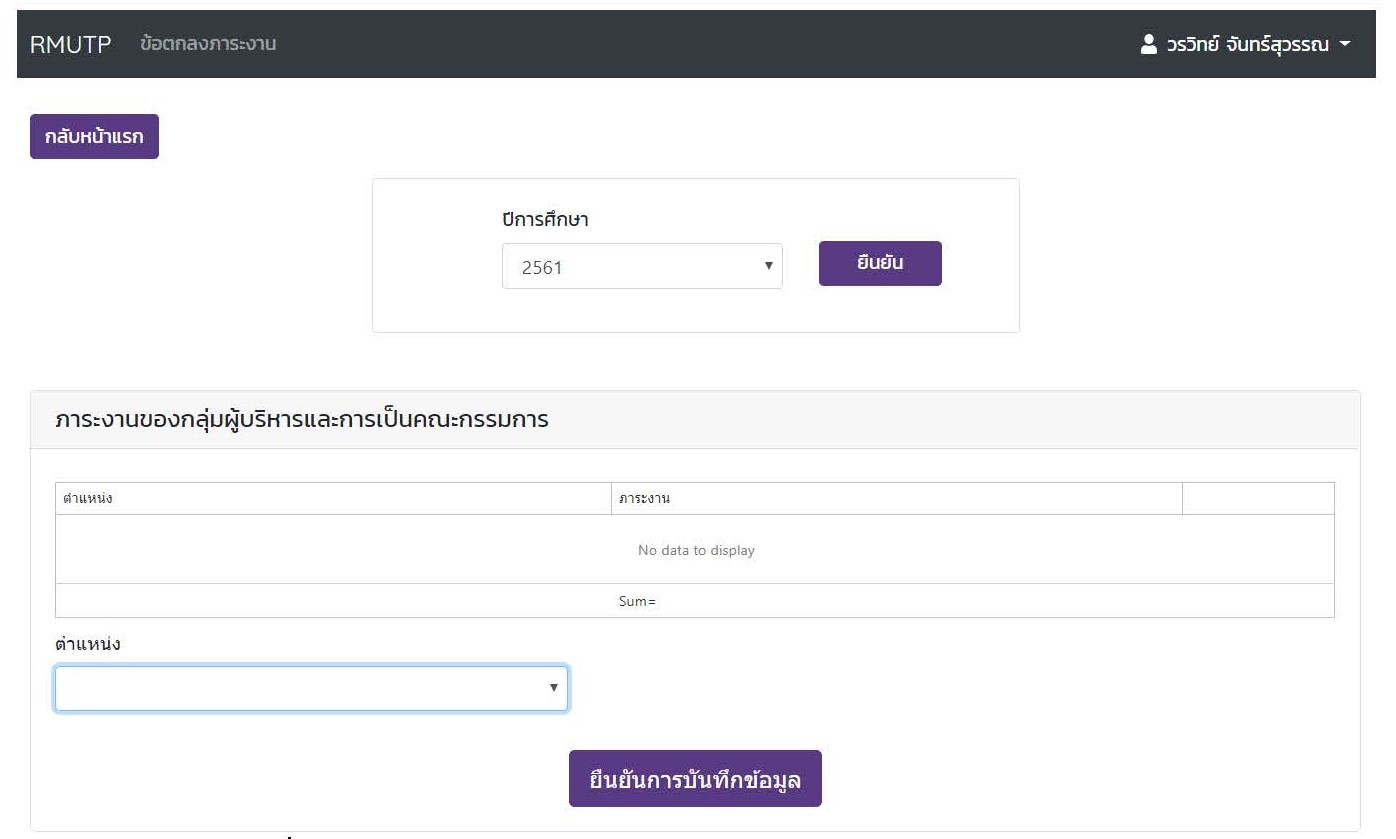Click the arrow on the 2561 year selector
The height and width of the screenshot is (839, 1396).
click(x=768, y=266)
